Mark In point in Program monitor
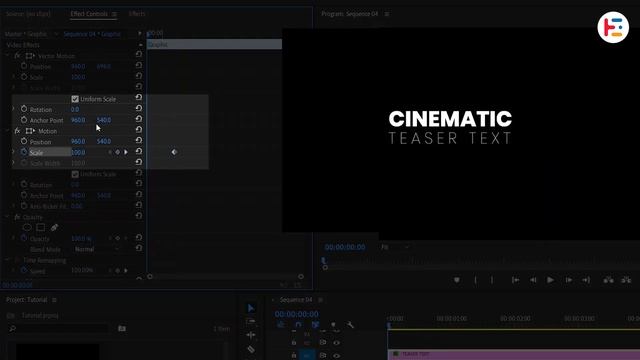Image resolution: width=640 pixels, height=360 pixels. (476, 280)
